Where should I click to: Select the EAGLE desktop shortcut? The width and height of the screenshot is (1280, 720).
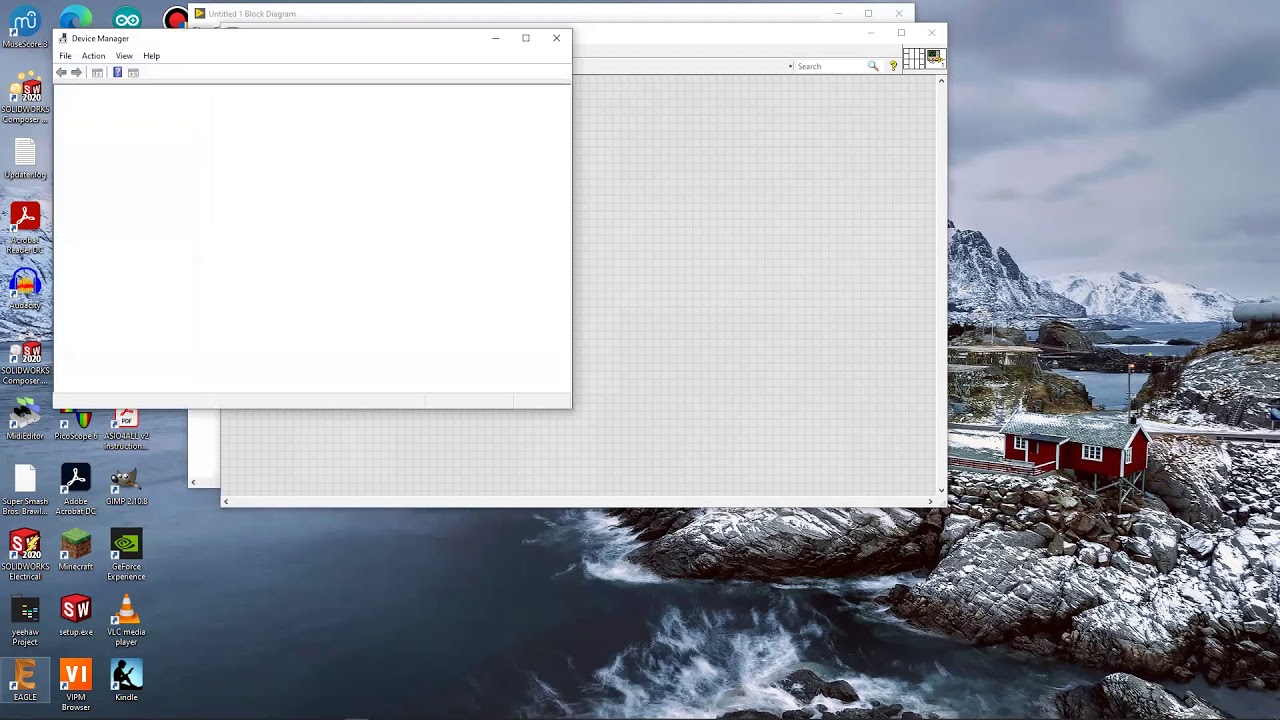tap(25, 681)
